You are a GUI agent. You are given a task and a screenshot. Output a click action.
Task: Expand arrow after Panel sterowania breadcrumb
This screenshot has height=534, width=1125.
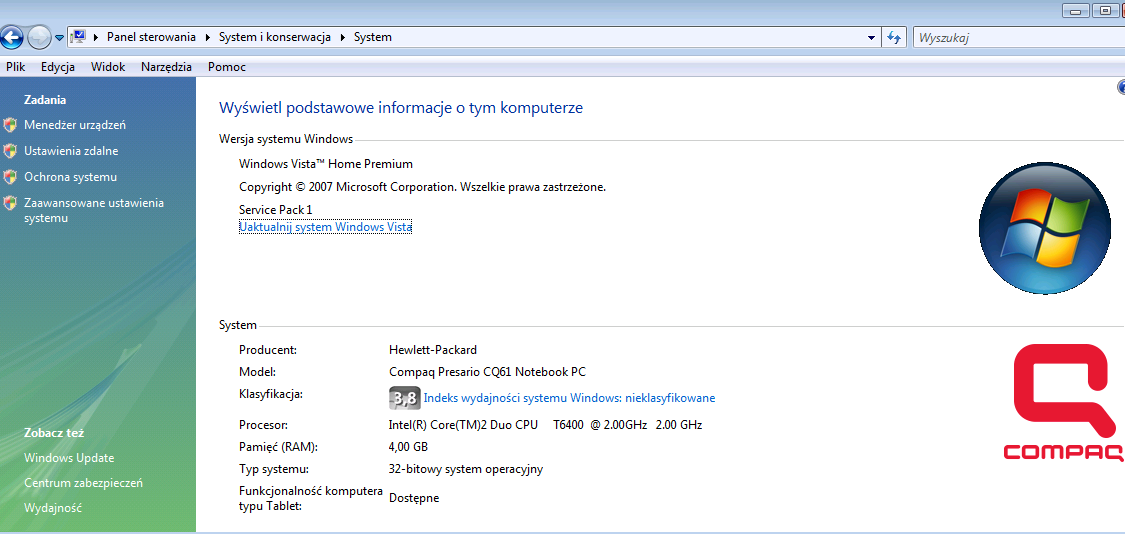click(x=208, y=37)
